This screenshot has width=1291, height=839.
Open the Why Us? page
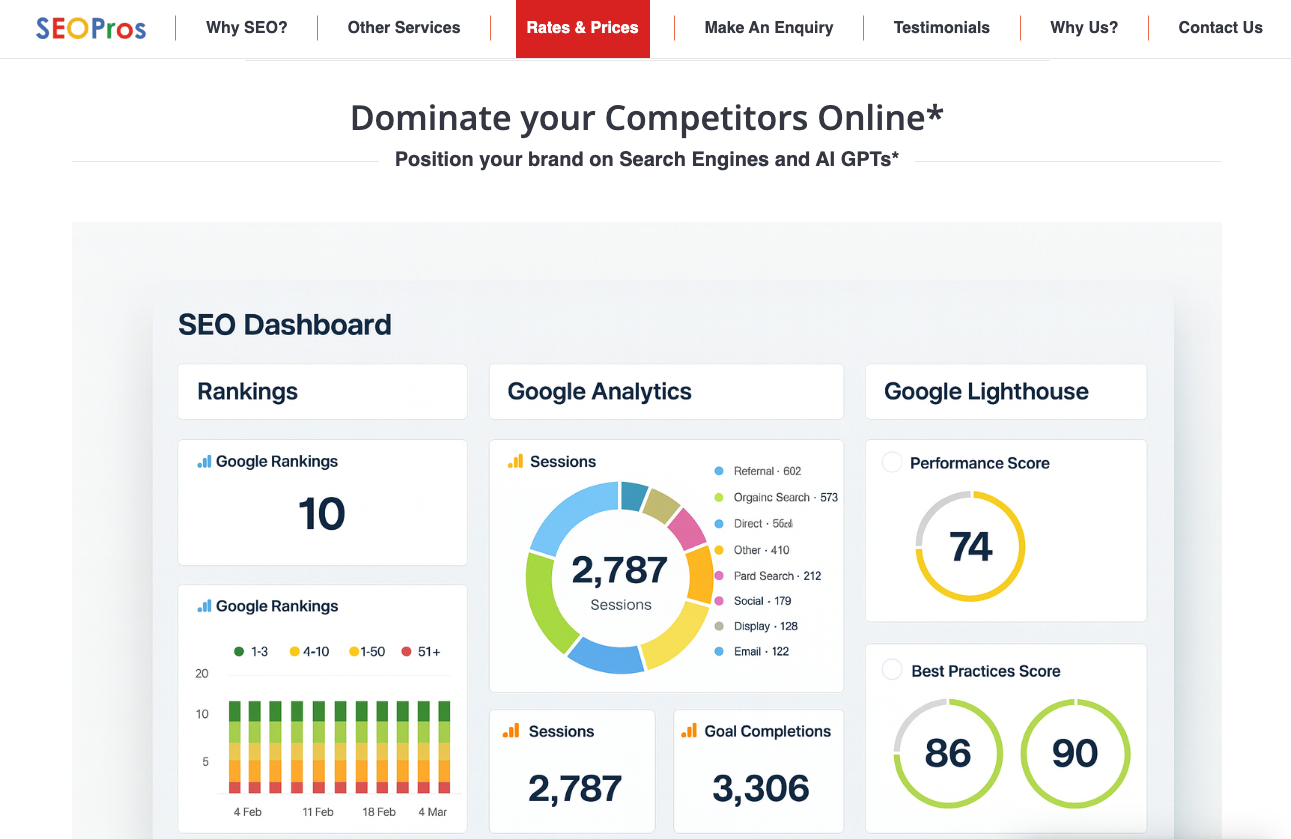1085,28
